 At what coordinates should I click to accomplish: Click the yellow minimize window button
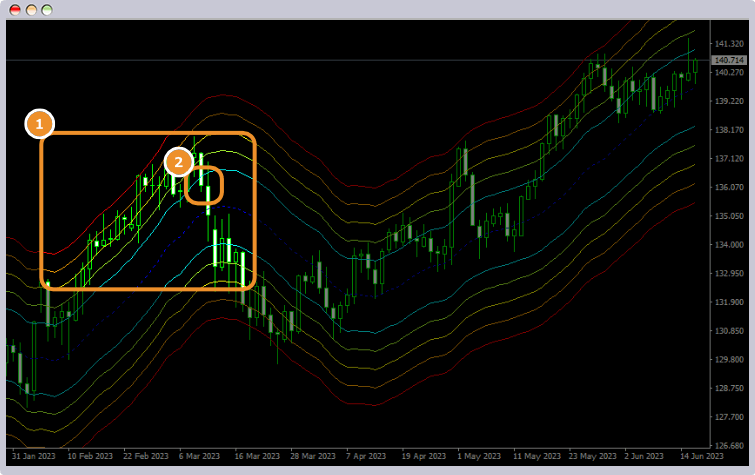(31, 10)
